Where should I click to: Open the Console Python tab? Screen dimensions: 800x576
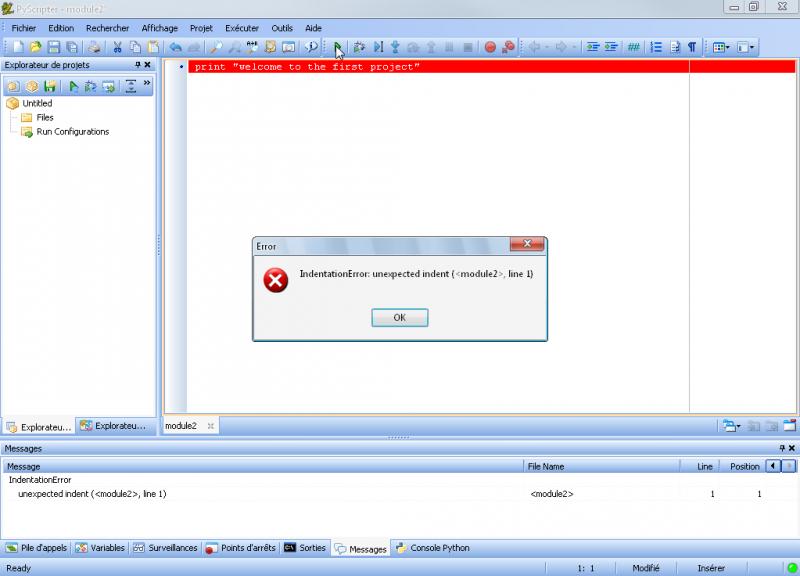point(433,548)
